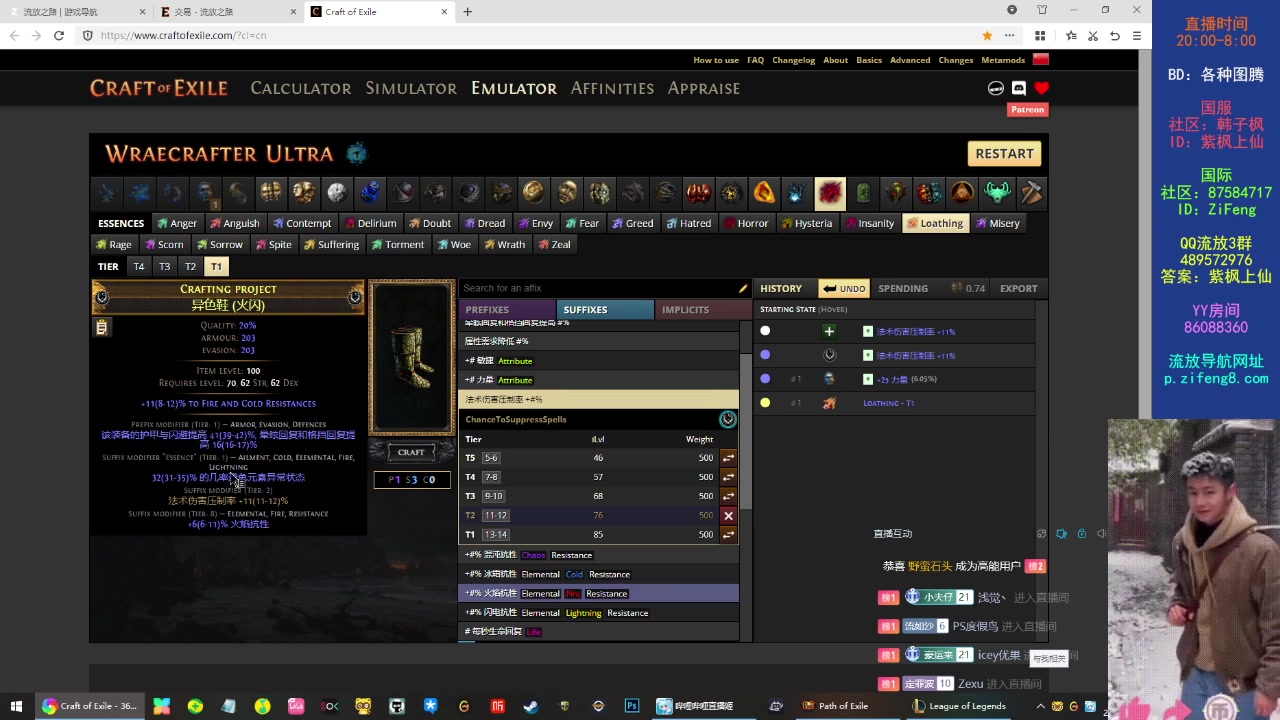Click the round icon in ChanceToSuppressSpells header
Screen dimensions: 1280x720
point(728,419)
